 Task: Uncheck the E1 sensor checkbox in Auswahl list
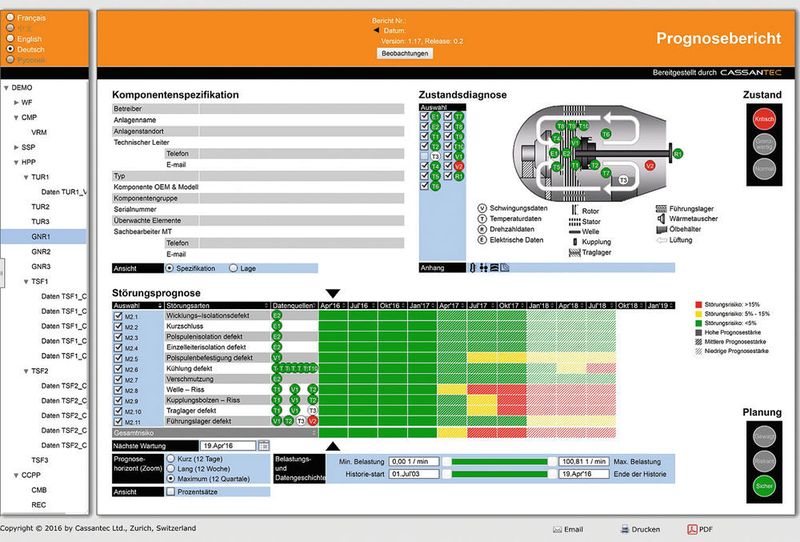(x=424, y=116)
